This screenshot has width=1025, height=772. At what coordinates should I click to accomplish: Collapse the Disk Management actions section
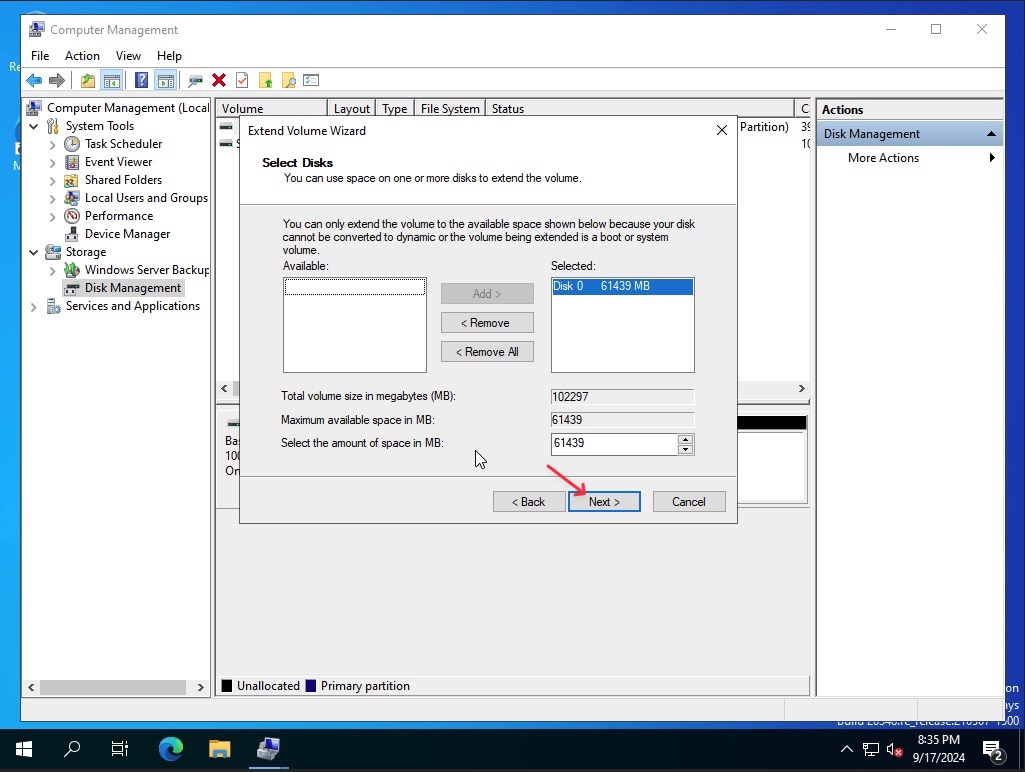991,133
